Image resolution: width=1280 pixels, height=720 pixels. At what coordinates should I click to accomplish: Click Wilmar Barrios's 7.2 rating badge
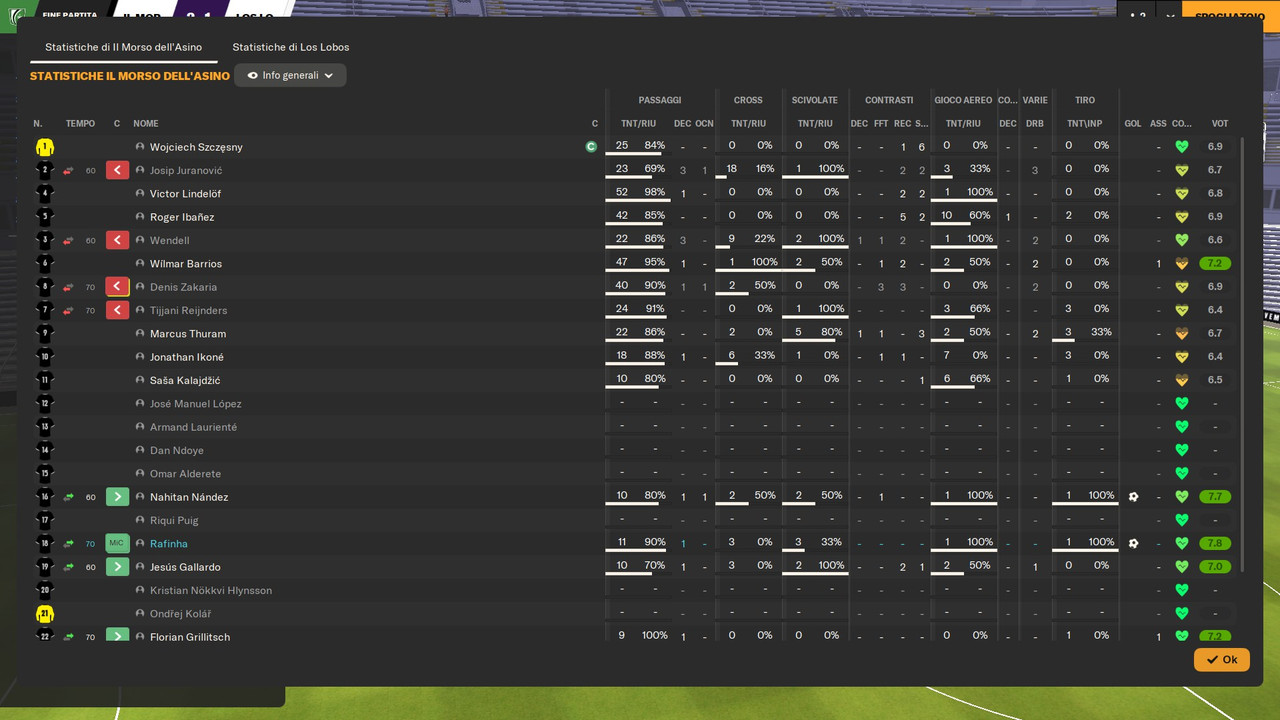[x=1216, y=264]
